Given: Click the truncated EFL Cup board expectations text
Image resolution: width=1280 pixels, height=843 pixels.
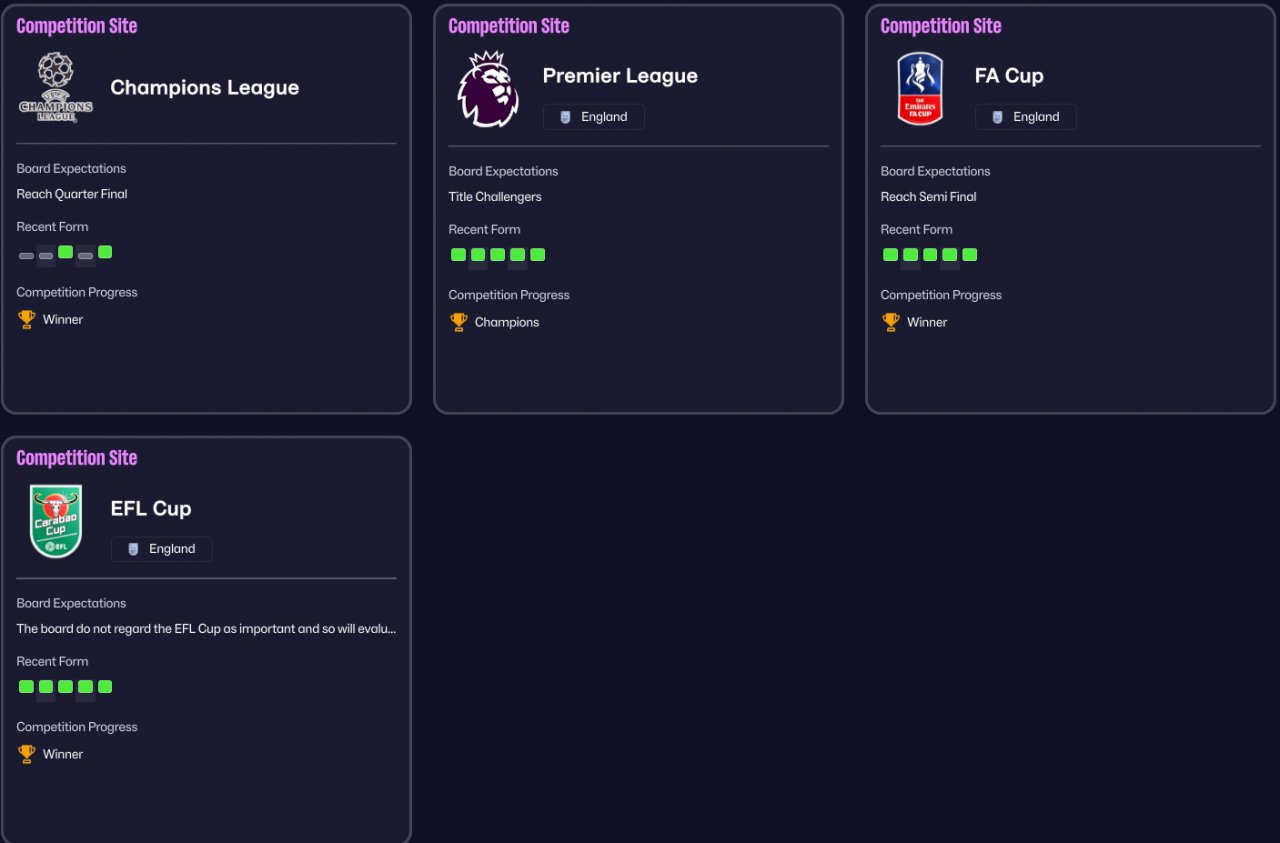Looking at the screenshot, I should [x=206, y=629].
